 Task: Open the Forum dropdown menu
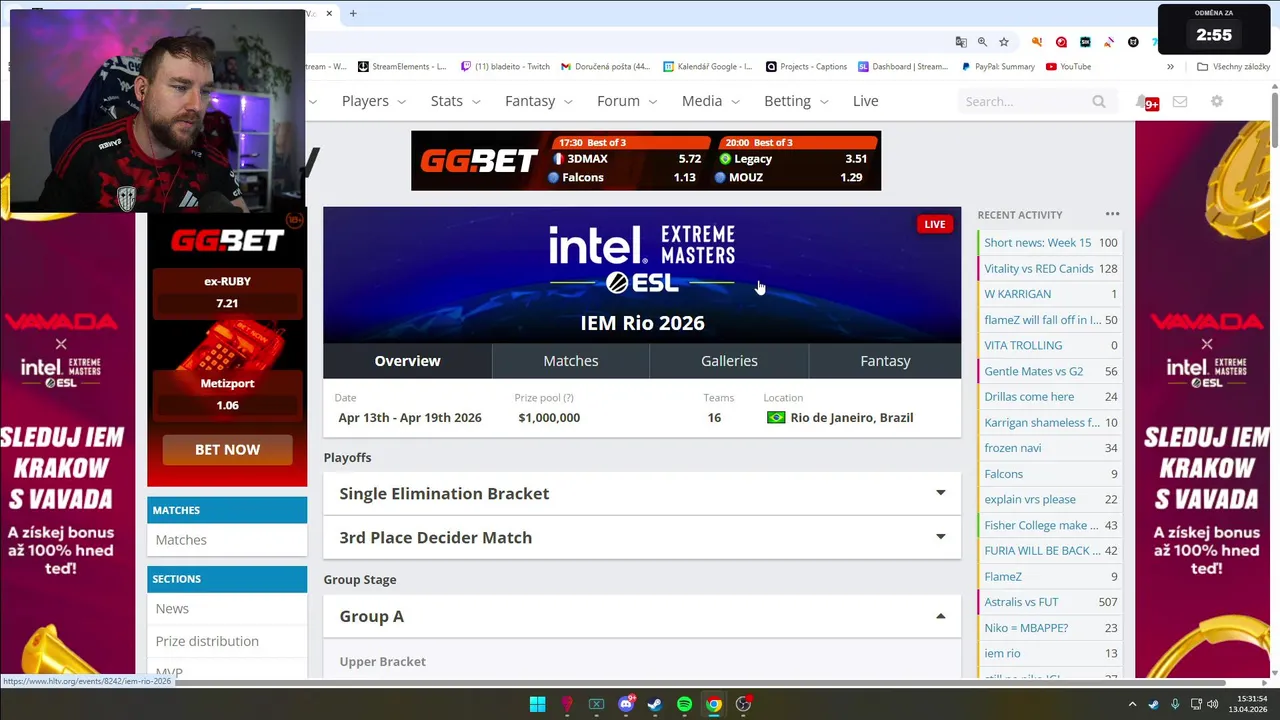coord(627,101)
